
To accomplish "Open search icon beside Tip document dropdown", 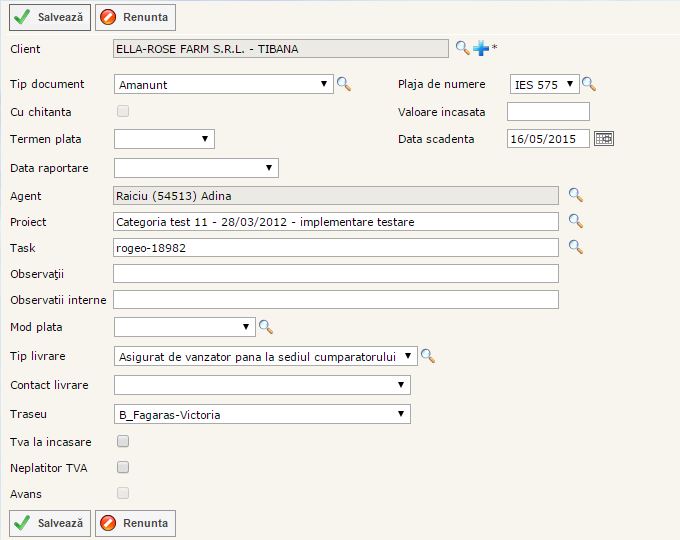I will coord(344,85).
